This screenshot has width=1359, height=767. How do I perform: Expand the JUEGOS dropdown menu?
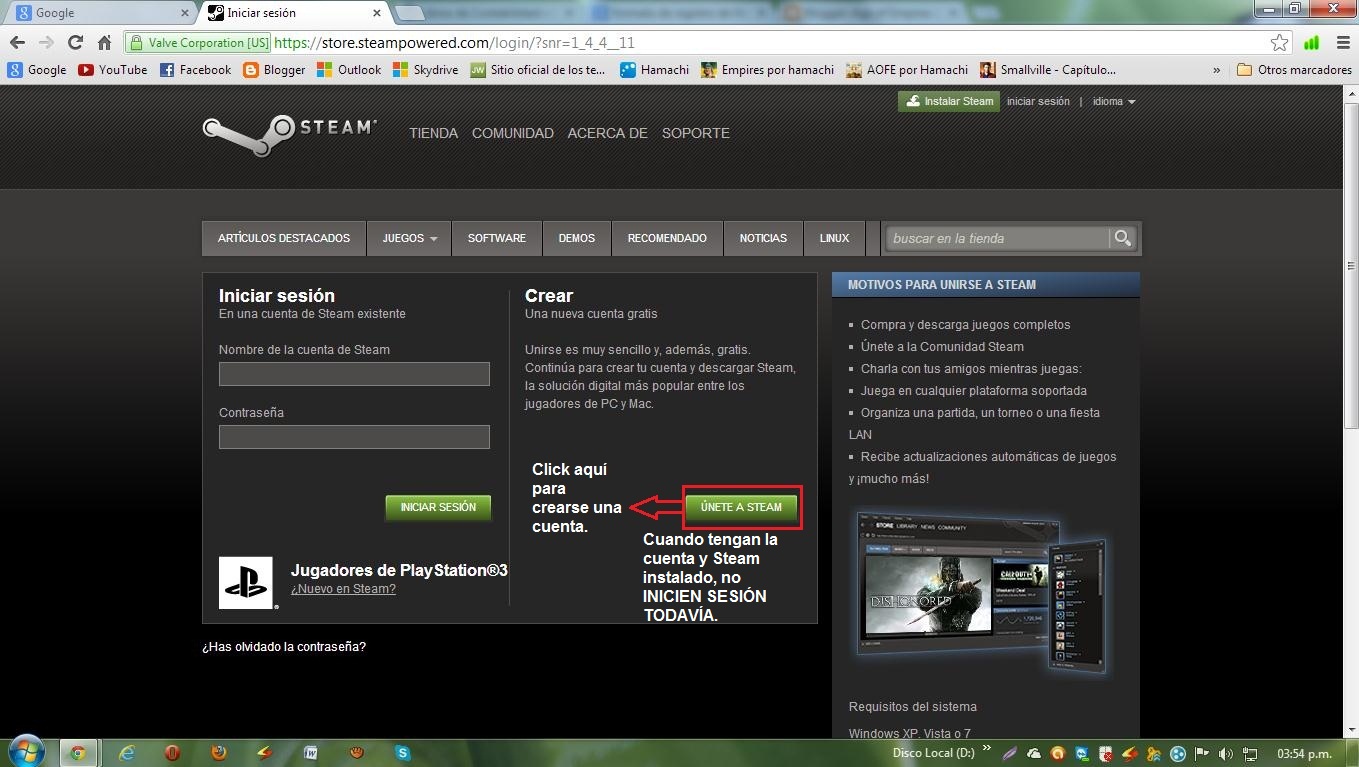[x=409, y=238]
